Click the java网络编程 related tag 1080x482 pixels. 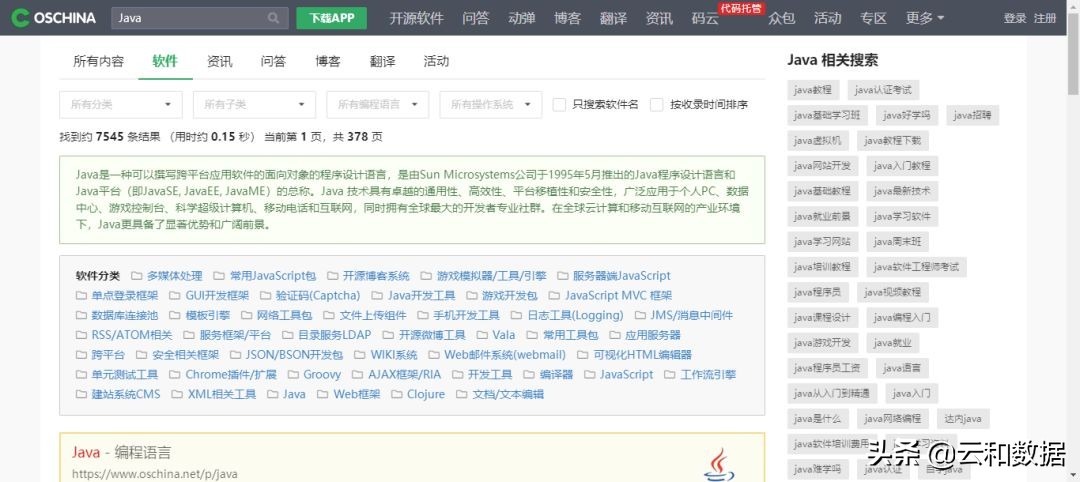(x=893, y=418)
